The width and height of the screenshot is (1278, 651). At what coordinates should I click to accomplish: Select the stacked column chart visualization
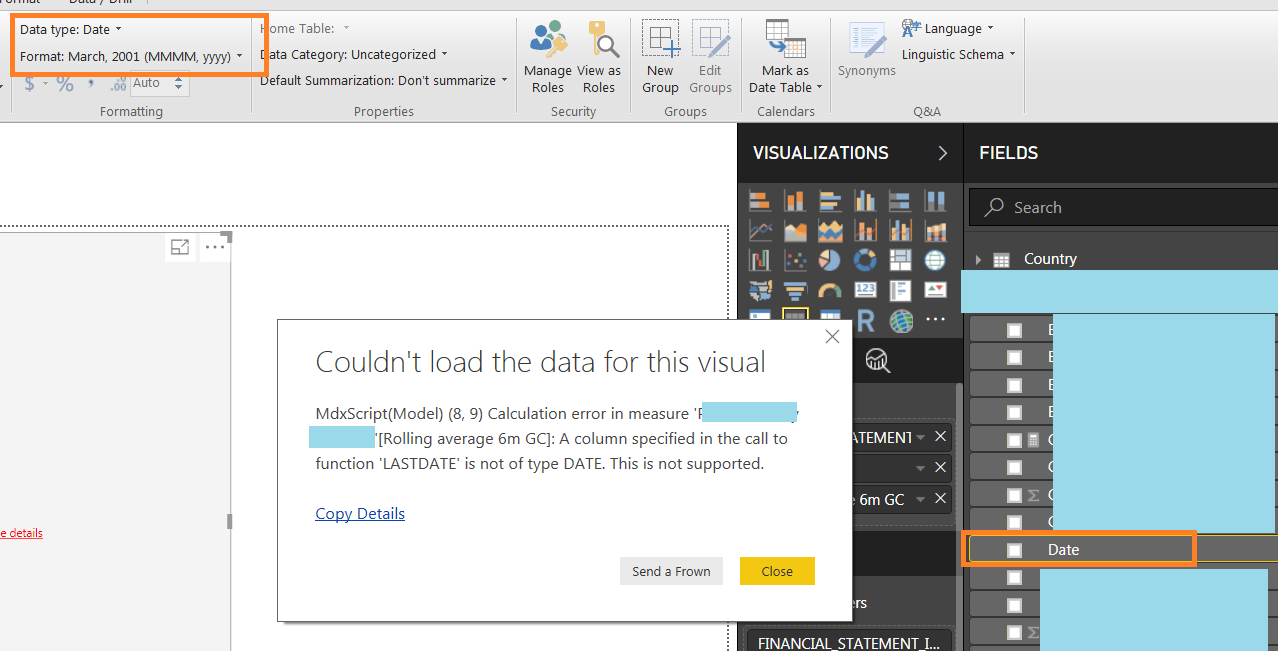(795, 202)
